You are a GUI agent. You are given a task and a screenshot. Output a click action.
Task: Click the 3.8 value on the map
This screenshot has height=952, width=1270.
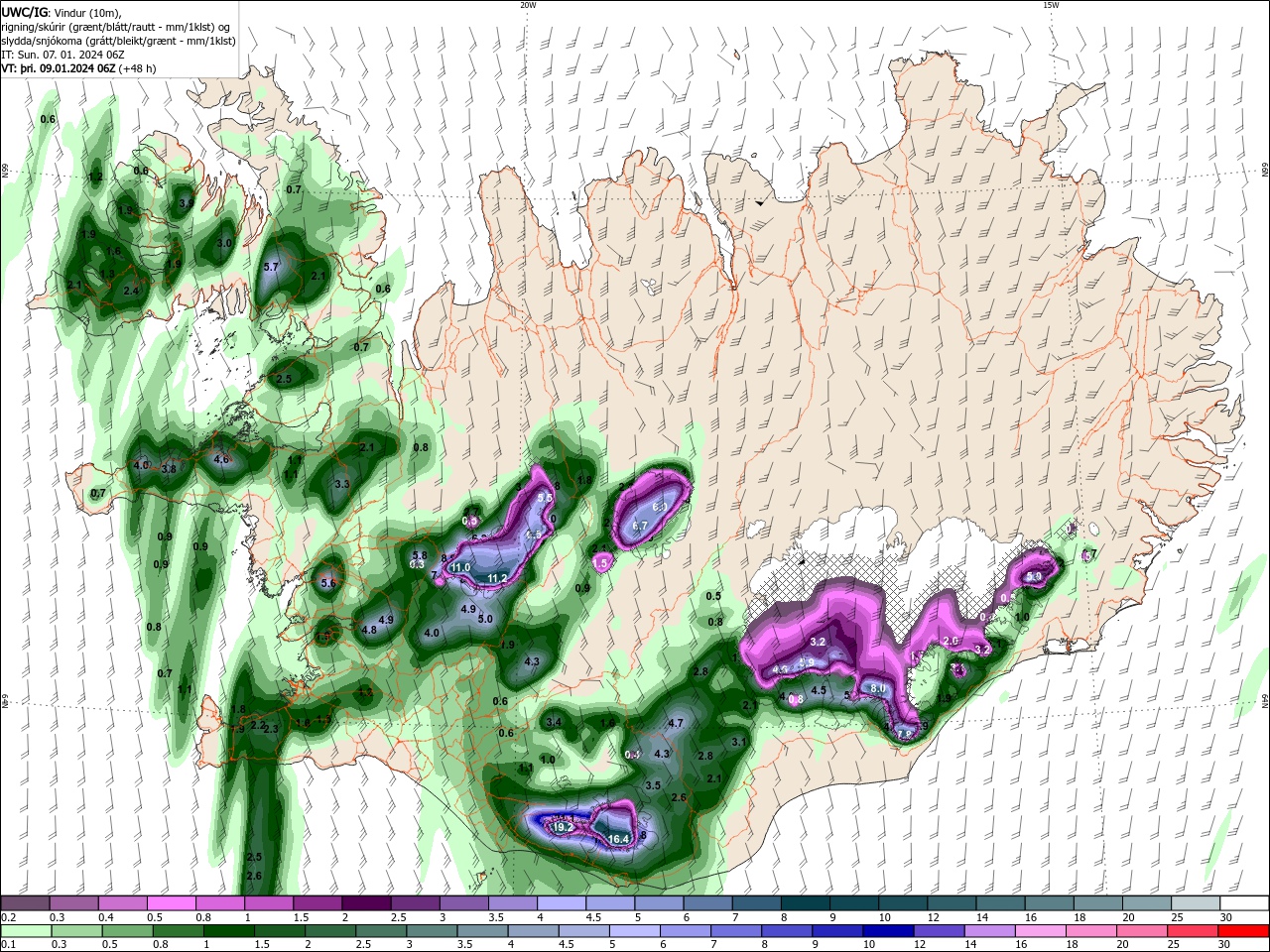pyautogui.click(x=169, y=468)
